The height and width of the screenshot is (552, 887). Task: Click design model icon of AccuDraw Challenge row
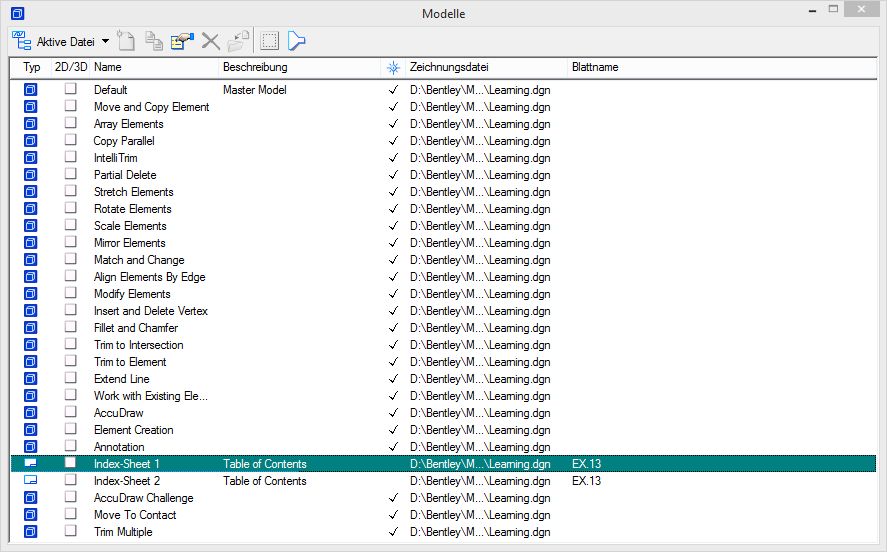(31, 497)
